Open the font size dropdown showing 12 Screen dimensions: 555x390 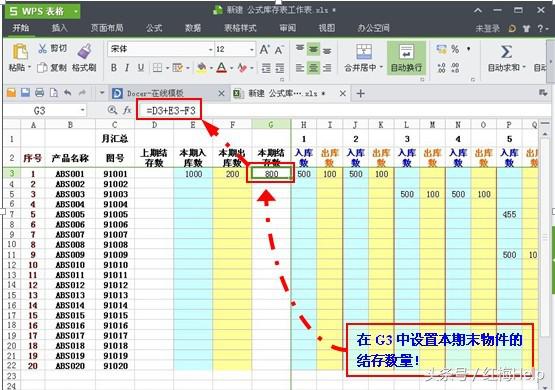[x=252, y=49]
